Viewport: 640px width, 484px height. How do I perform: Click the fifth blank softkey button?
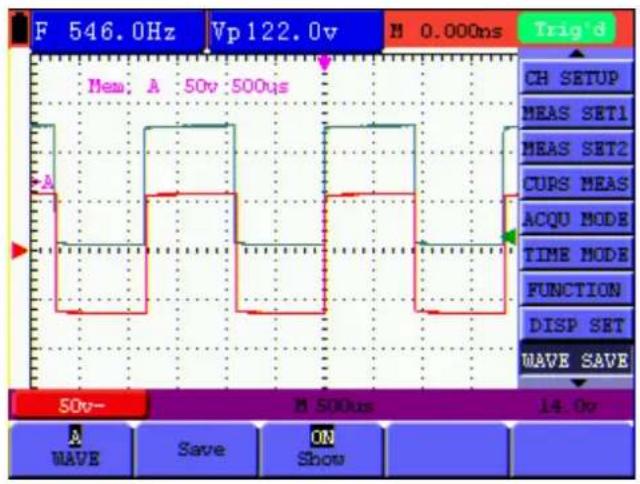[572, 449]
